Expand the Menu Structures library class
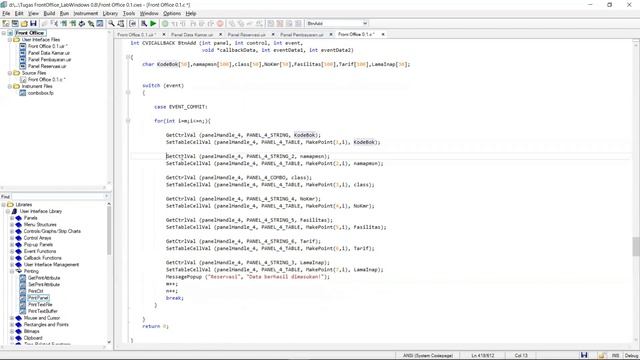Viewport: 640px width, 360px height. click(x=12, y=224)
